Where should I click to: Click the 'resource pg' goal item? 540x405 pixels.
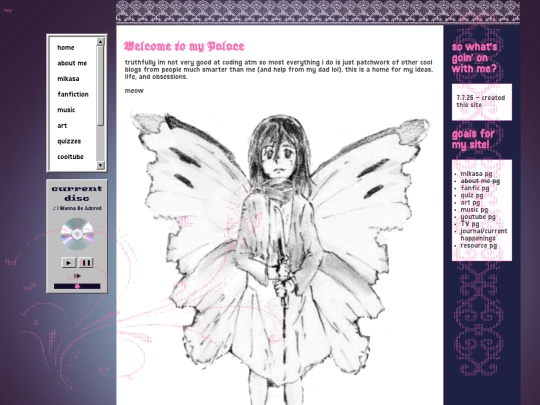[479, 246]
